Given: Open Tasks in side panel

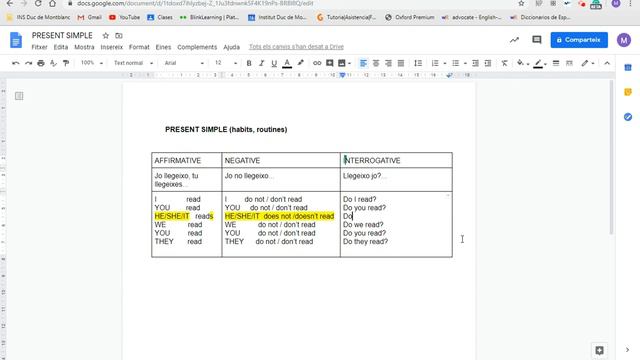Looking at the screenshot, I should coord(628,117).
